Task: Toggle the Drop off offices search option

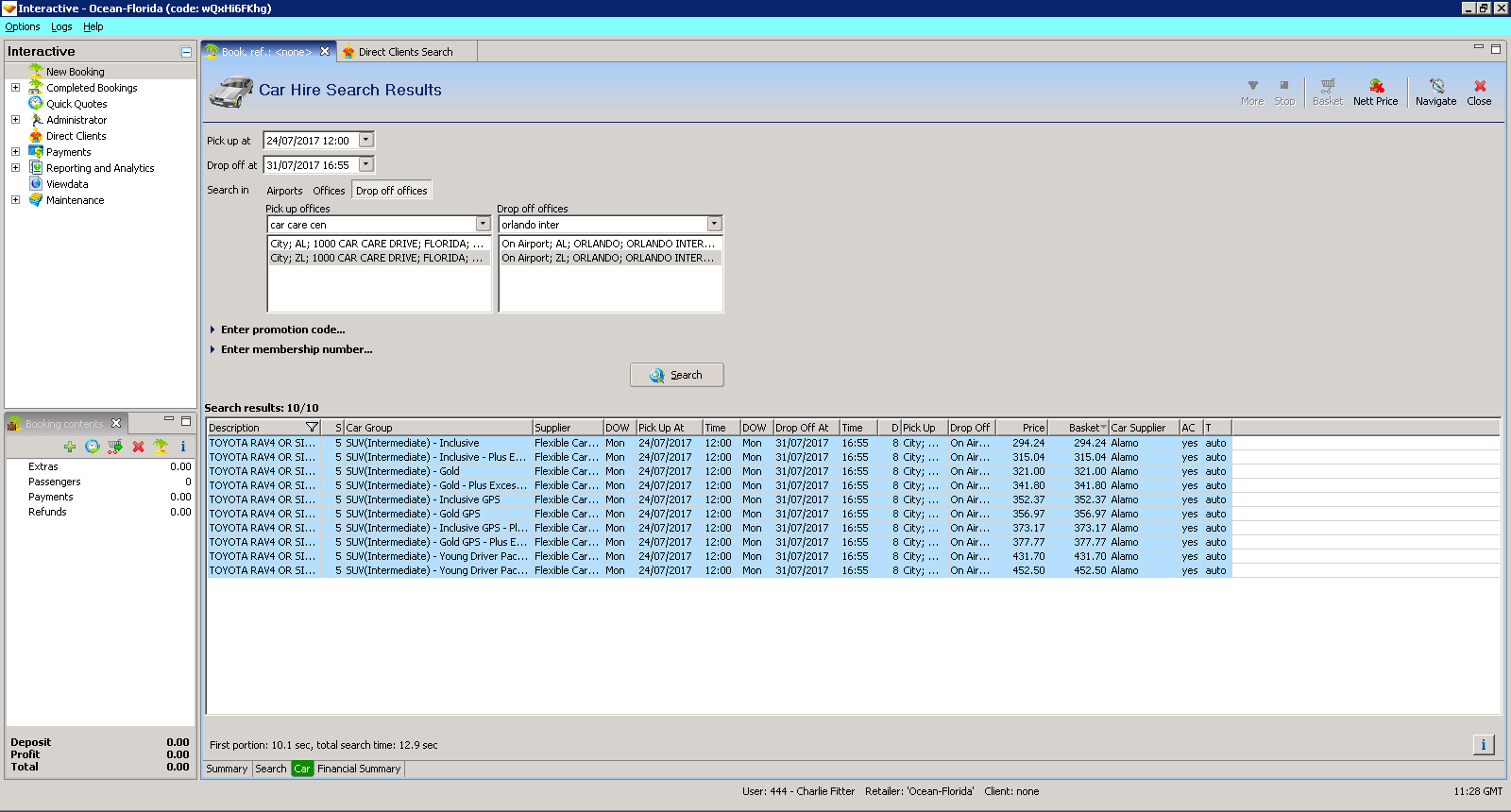Action: click(391, 191)
